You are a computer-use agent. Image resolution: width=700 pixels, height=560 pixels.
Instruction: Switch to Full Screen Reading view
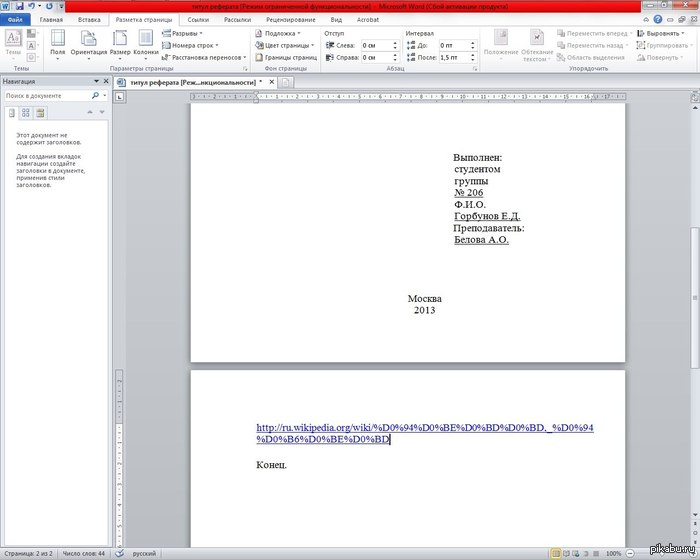coord(567,554)
